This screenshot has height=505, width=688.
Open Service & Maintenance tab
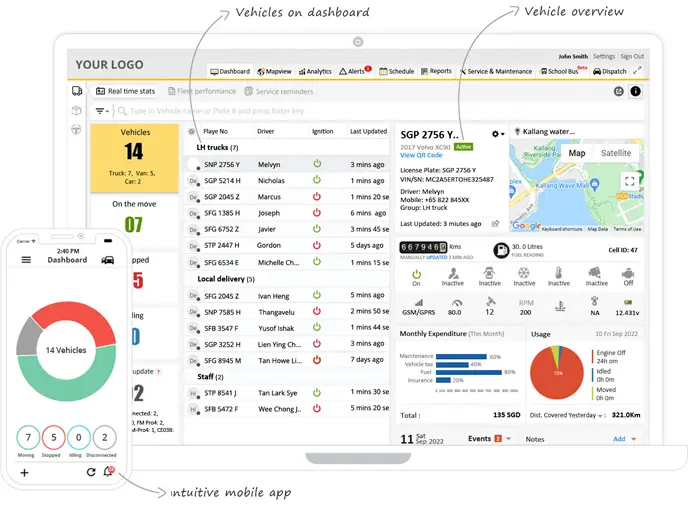pyautogui.click(x=496, y=71)
